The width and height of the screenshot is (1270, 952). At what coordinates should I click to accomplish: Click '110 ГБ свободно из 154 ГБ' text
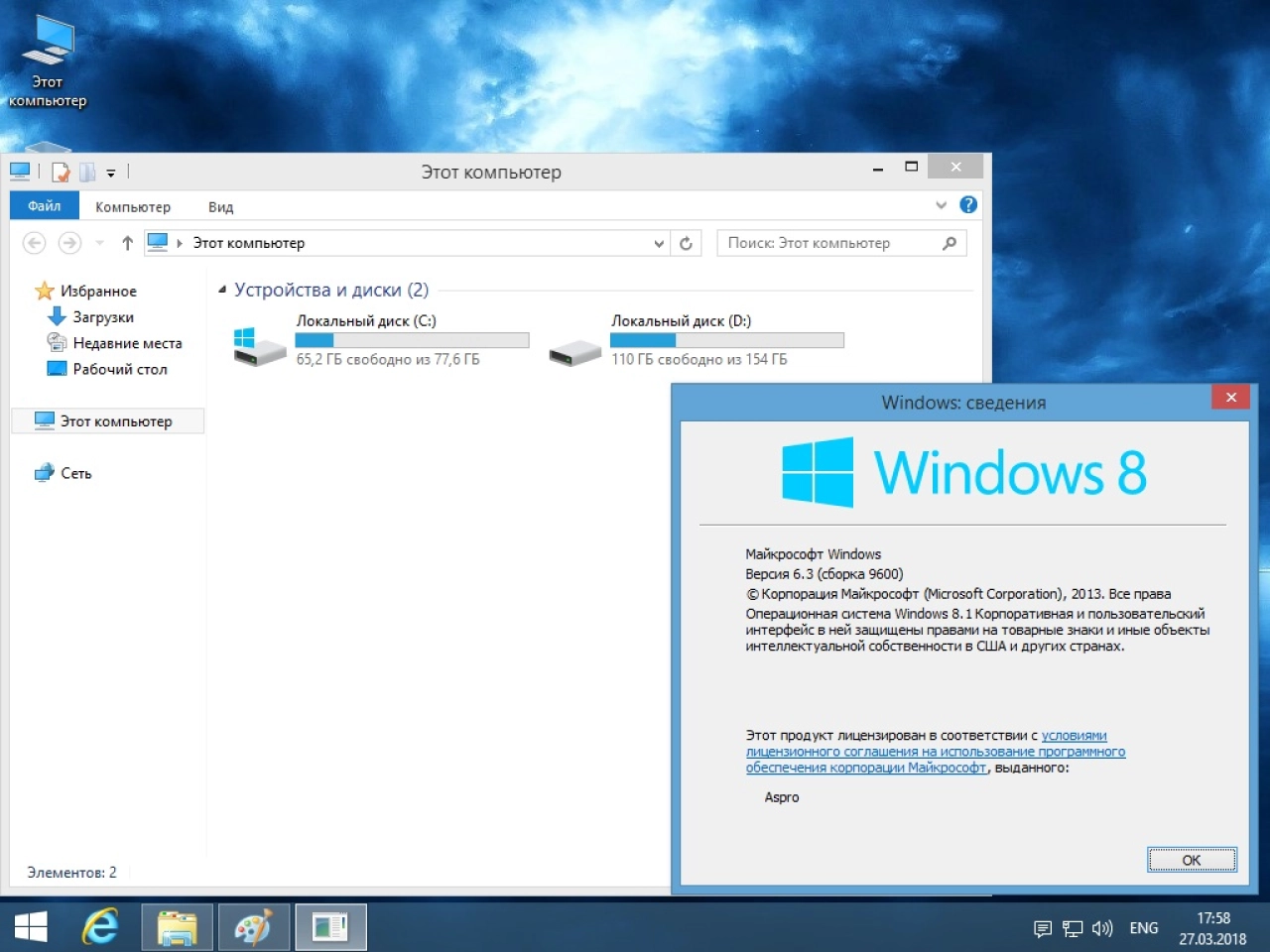click(x=699, y=359)
